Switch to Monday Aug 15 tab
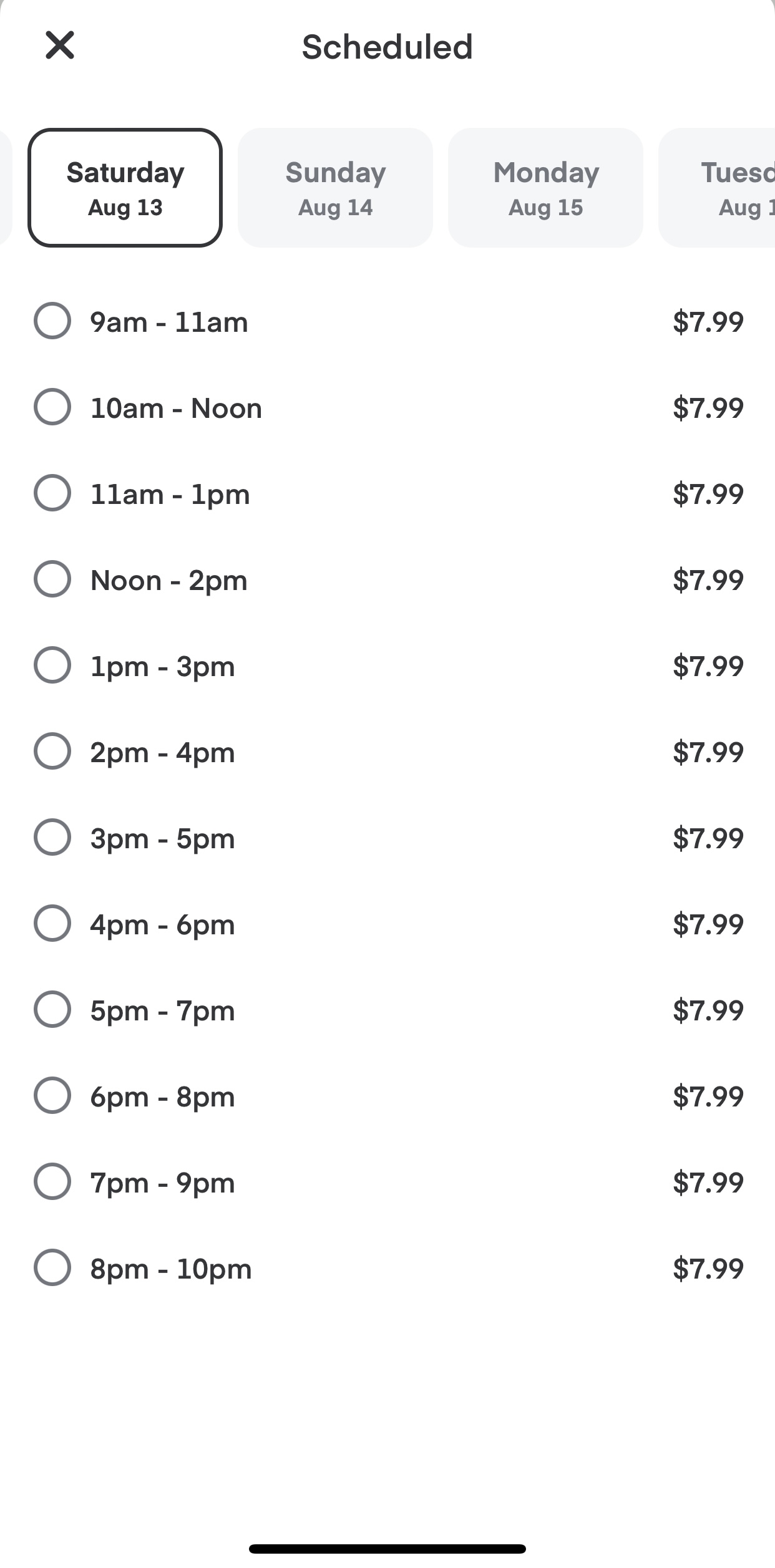 [545, 188]
